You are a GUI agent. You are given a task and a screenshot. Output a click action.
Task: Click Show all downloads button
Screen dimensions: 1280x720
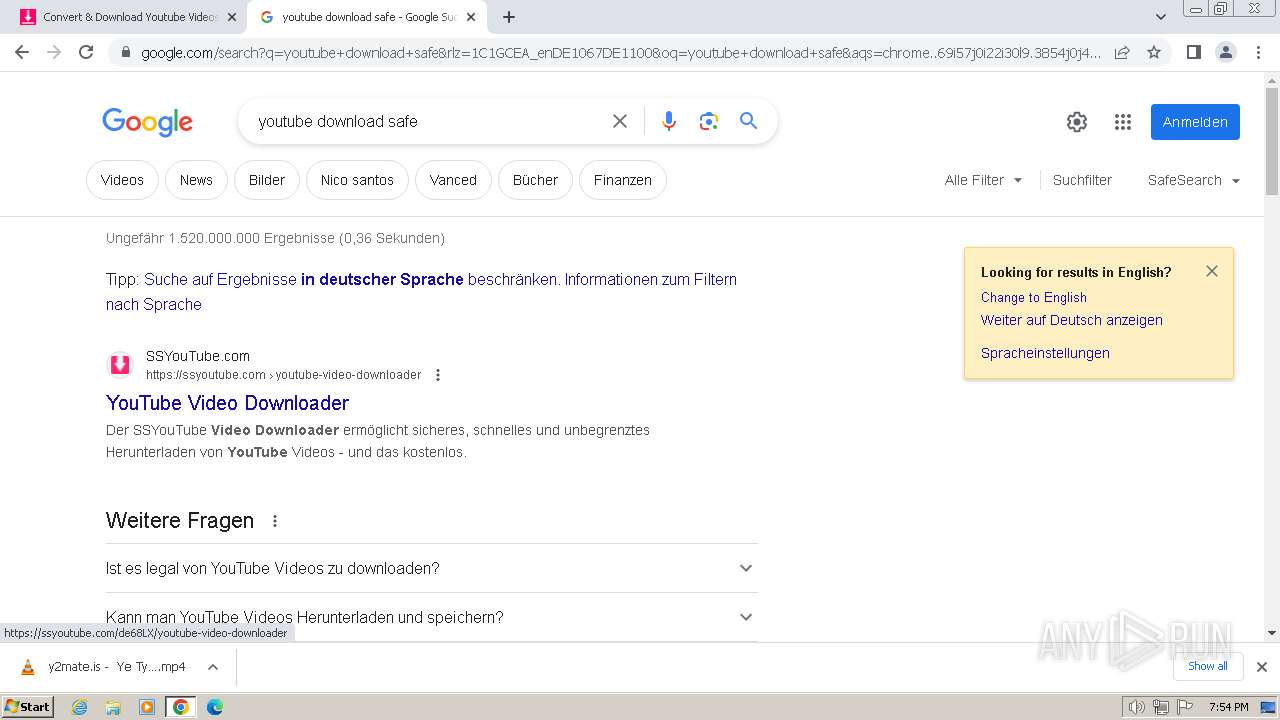[1208, 666]
